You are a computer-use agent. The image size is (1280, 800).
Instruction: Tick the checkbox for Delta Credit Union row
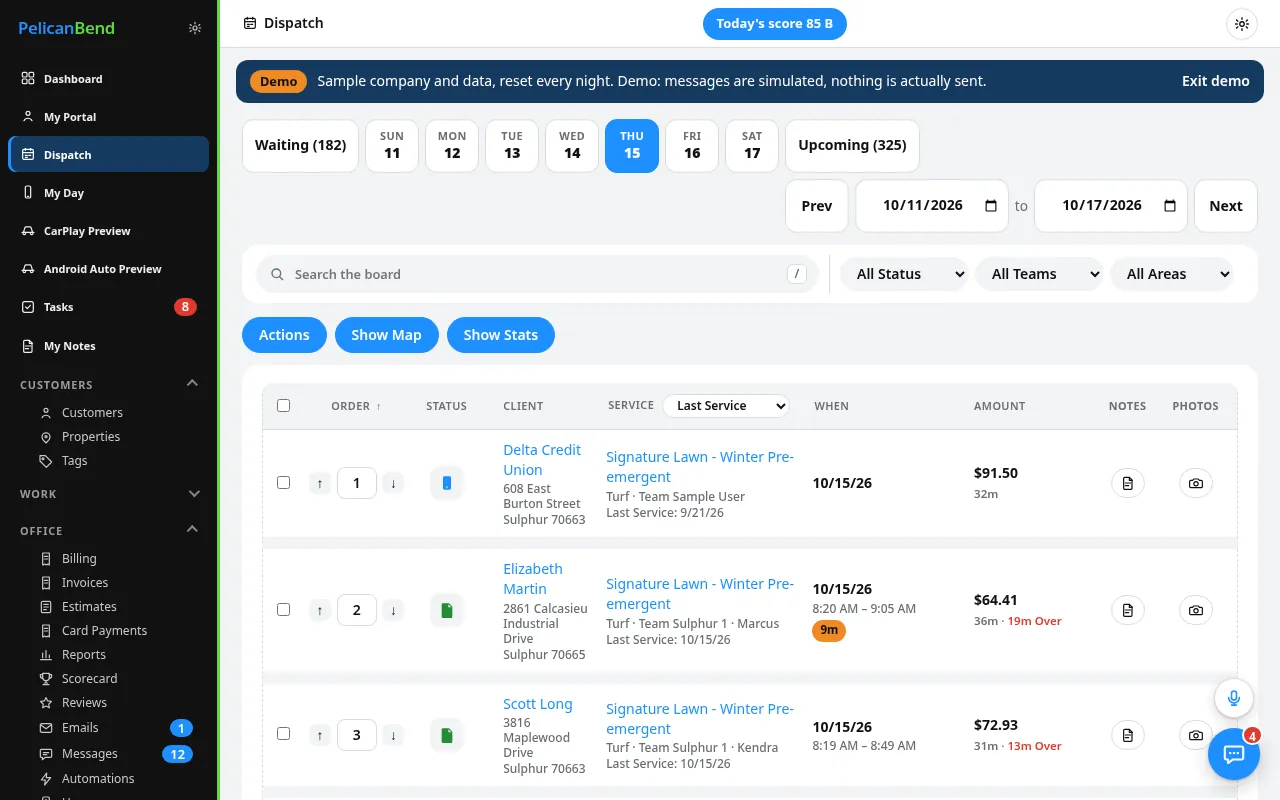284,483
